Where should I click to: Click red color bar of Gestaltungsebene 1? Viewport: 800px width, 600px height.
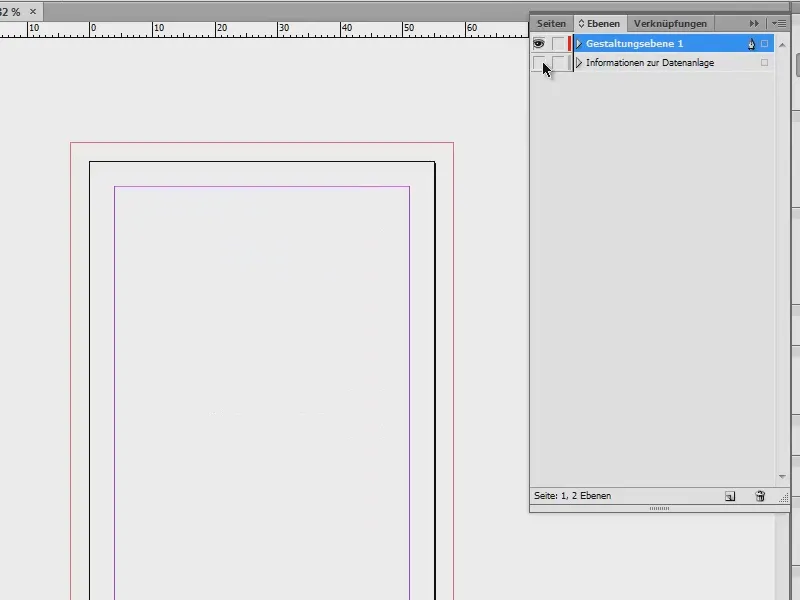[569, 44]
